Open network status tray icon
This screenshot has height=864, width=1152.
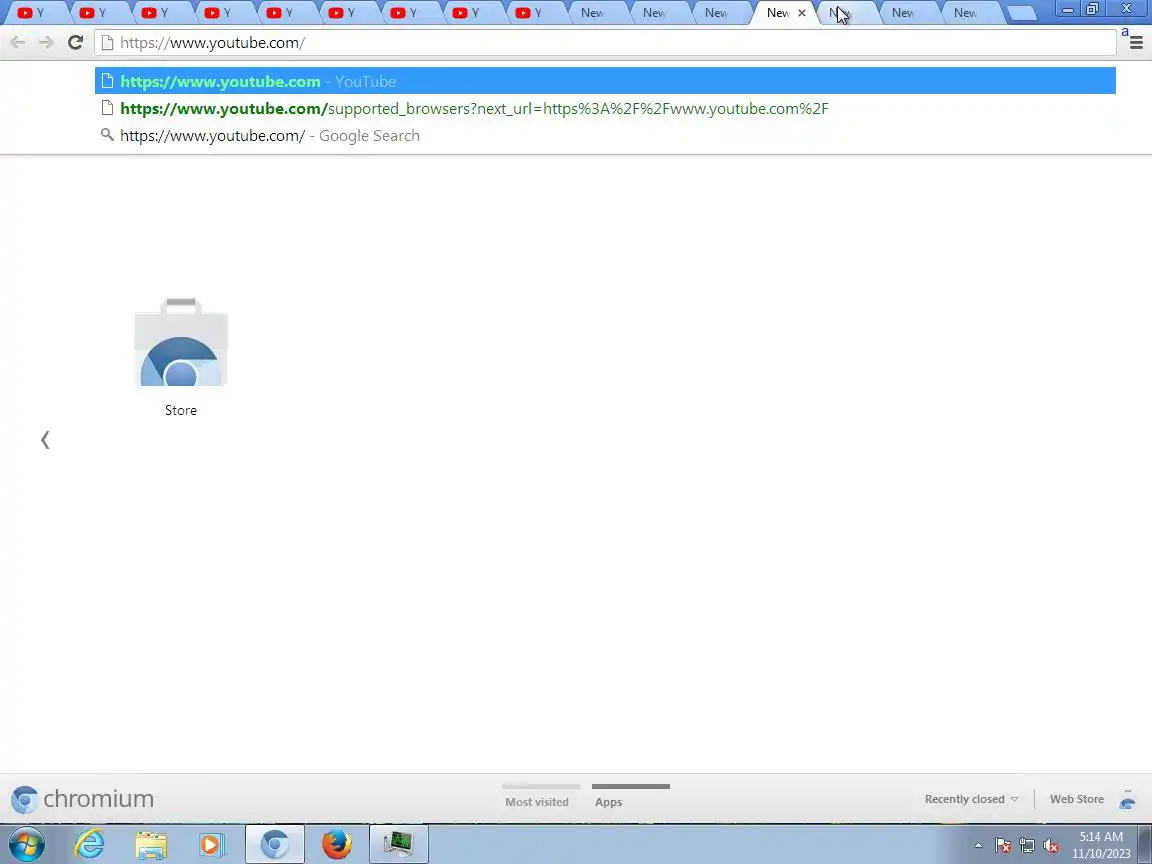click(x=1027, y=846)
